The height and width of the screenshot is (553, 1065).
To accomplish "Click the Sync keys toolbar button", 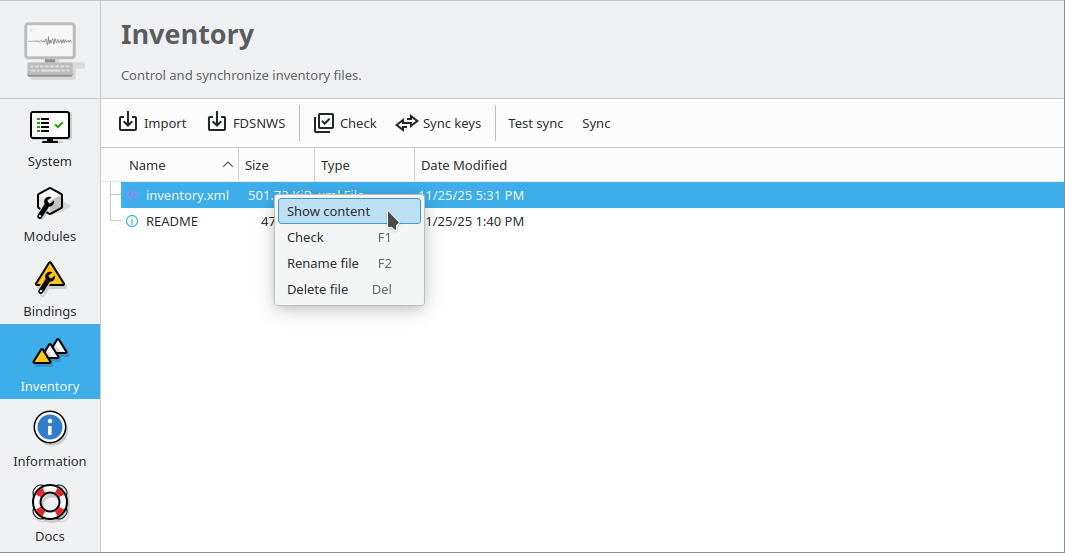I will point(438,123).
